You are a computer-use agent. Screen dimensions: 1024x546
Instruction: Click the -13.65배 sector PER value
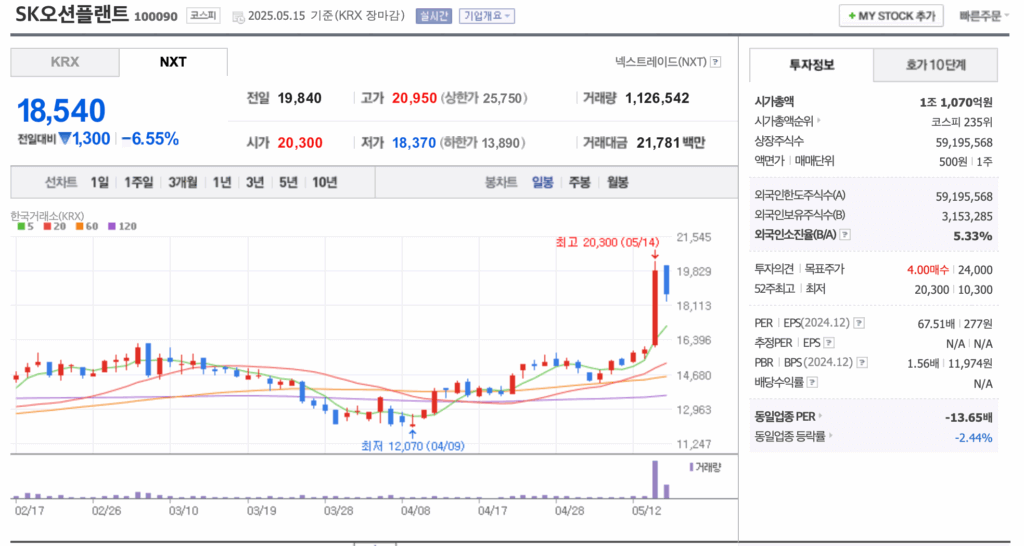968,417
